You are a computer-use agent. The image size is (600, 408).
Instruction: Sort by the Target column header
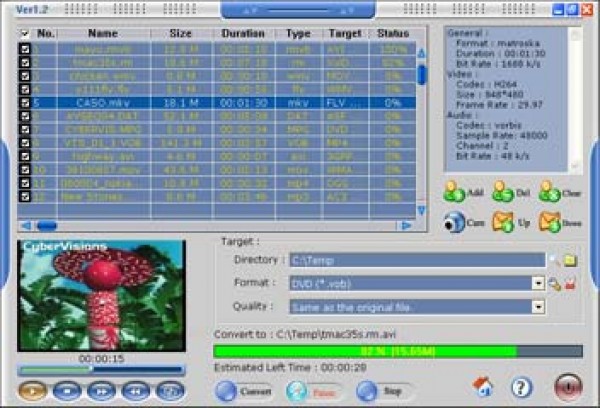[345, 34]
